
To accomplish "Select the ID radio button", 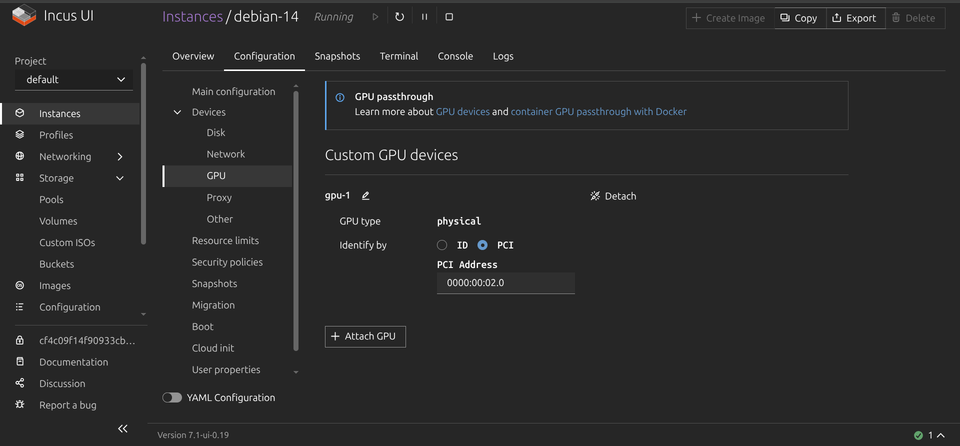I will coord(442,245).
